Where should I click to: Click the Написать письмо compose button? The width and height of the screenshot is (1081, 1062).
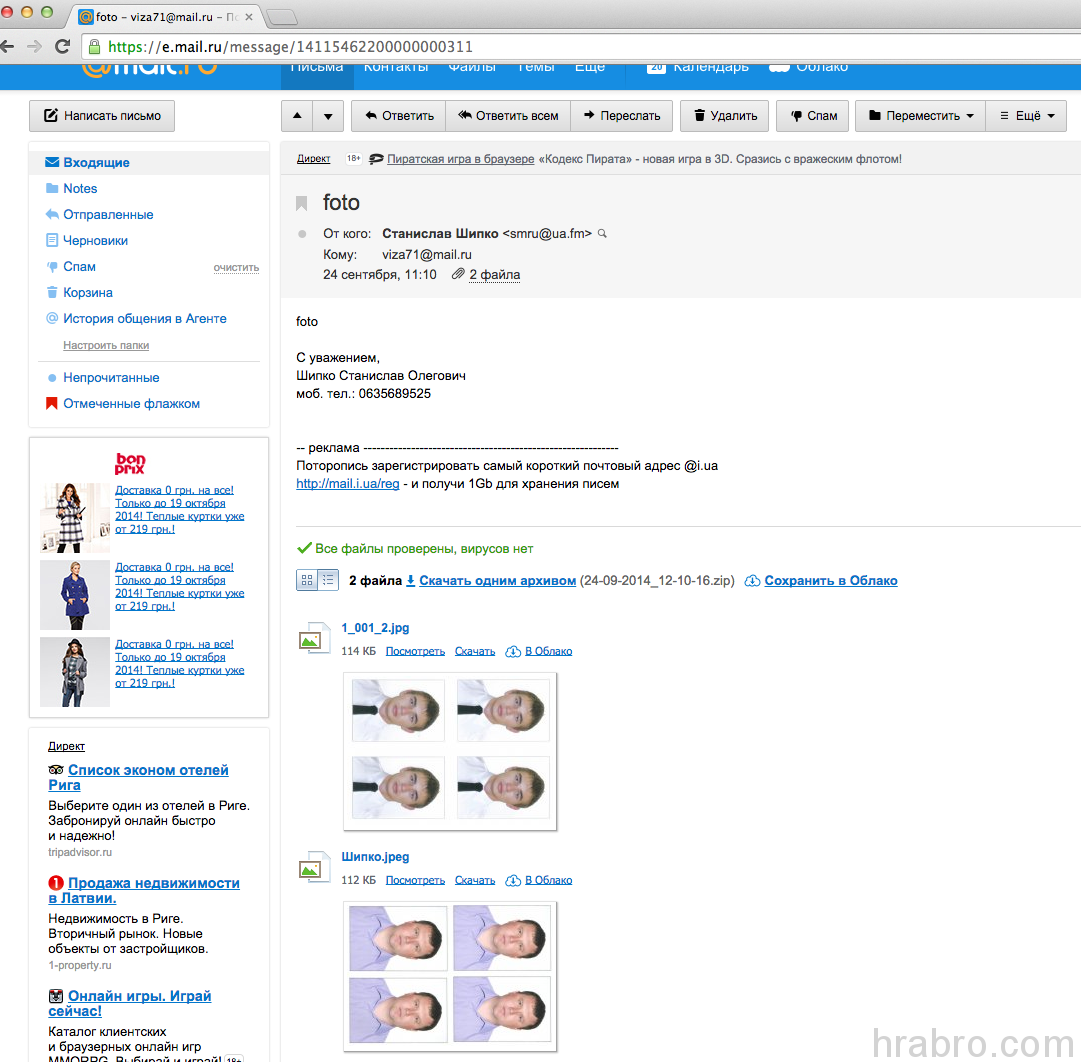pos(102,116)
